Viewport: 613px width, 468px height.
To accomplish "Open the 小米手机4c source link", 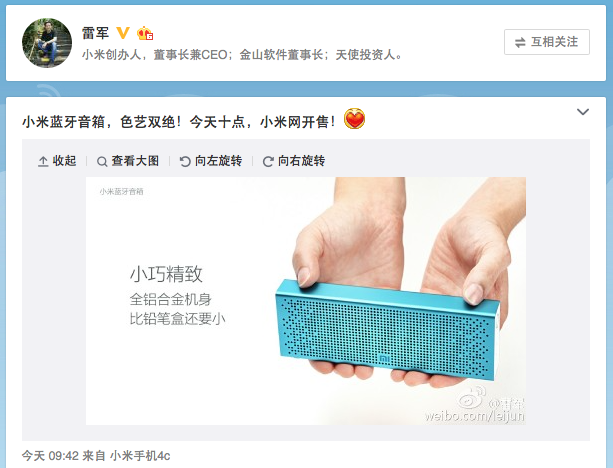I will click(140, 455).
